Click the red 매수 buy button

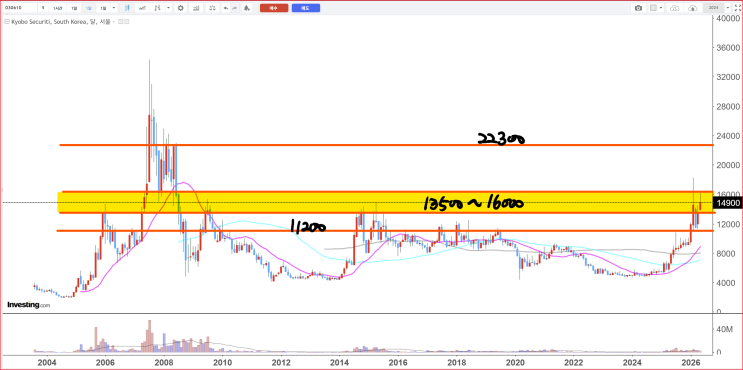coord(274,8)
